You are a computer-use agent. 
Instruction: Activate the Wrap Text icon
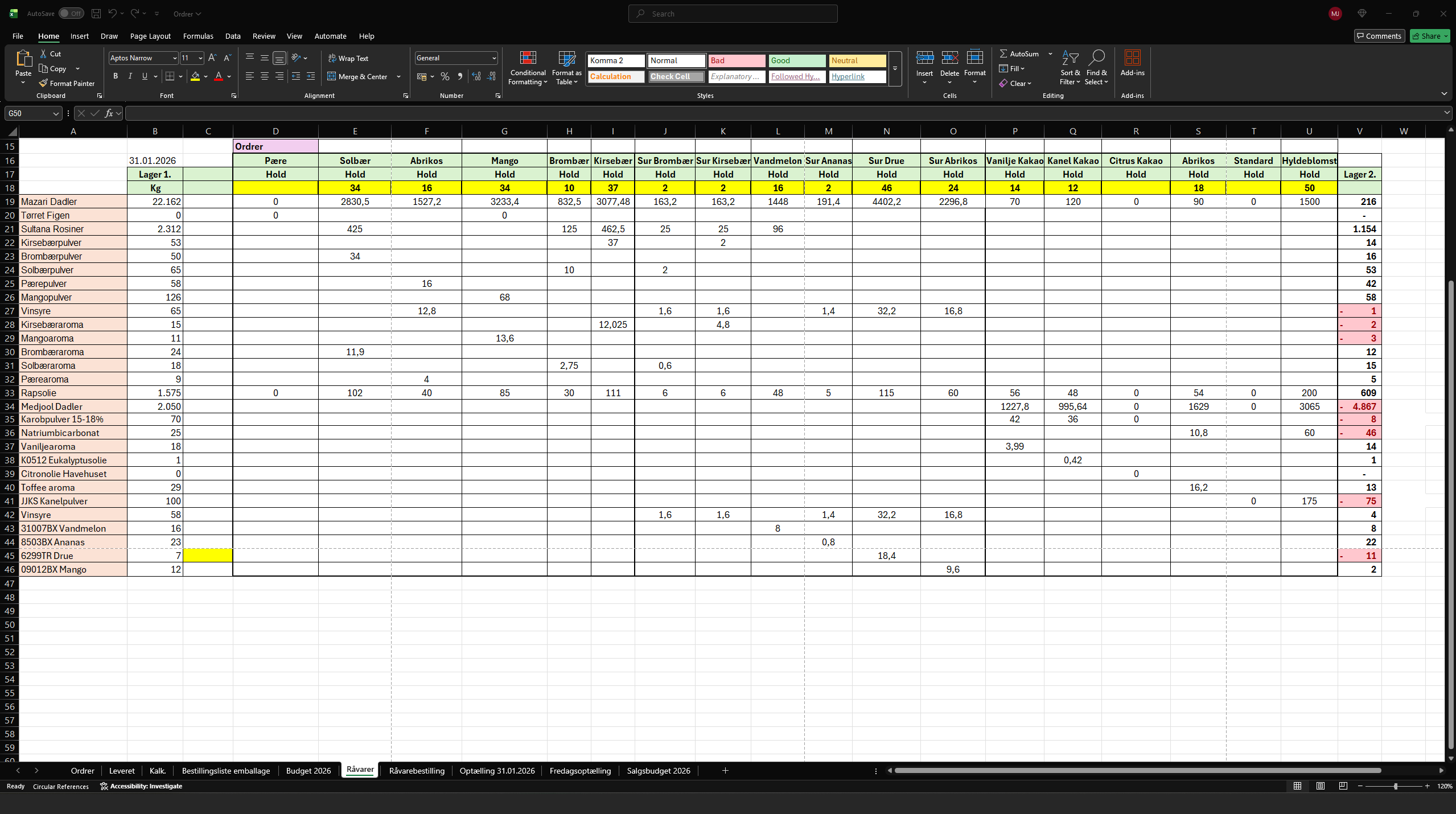pyautogui.click(x=348, y=57)
